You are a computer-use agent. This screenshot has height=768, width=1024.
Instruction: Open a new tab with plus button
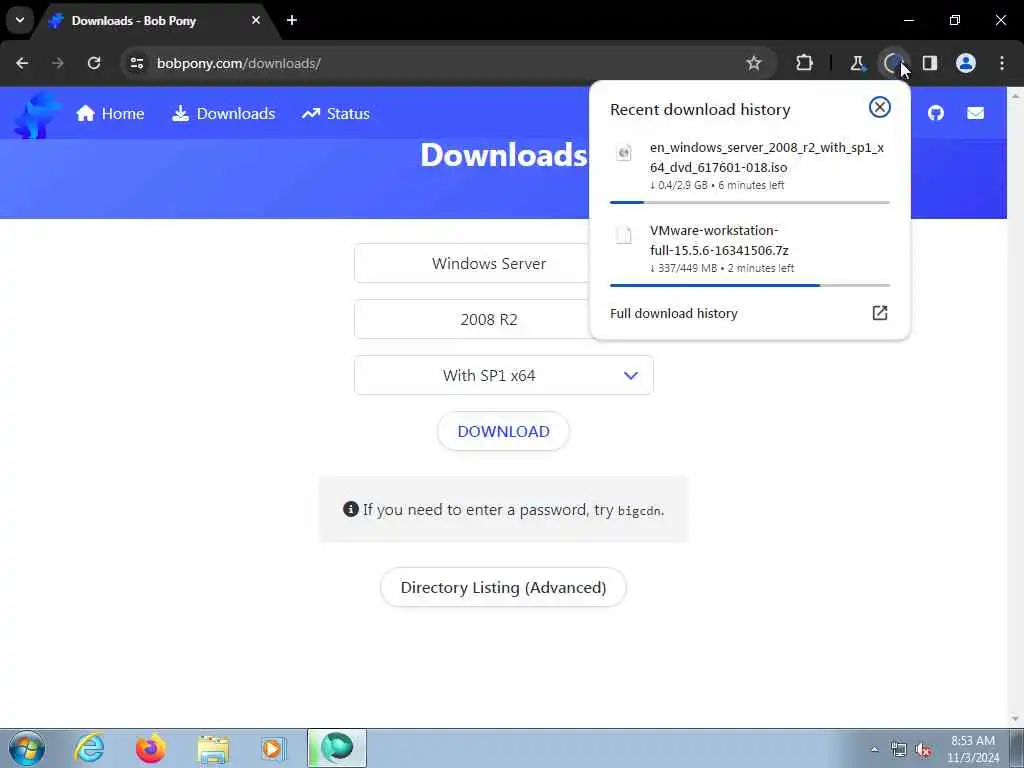pos(292,20)
